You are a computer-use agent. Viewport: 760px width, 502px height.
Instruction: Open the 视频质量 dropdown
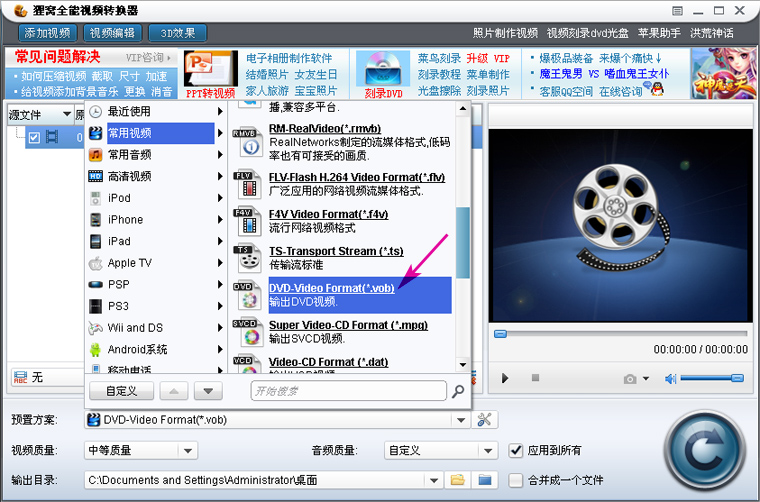point(188,451)
